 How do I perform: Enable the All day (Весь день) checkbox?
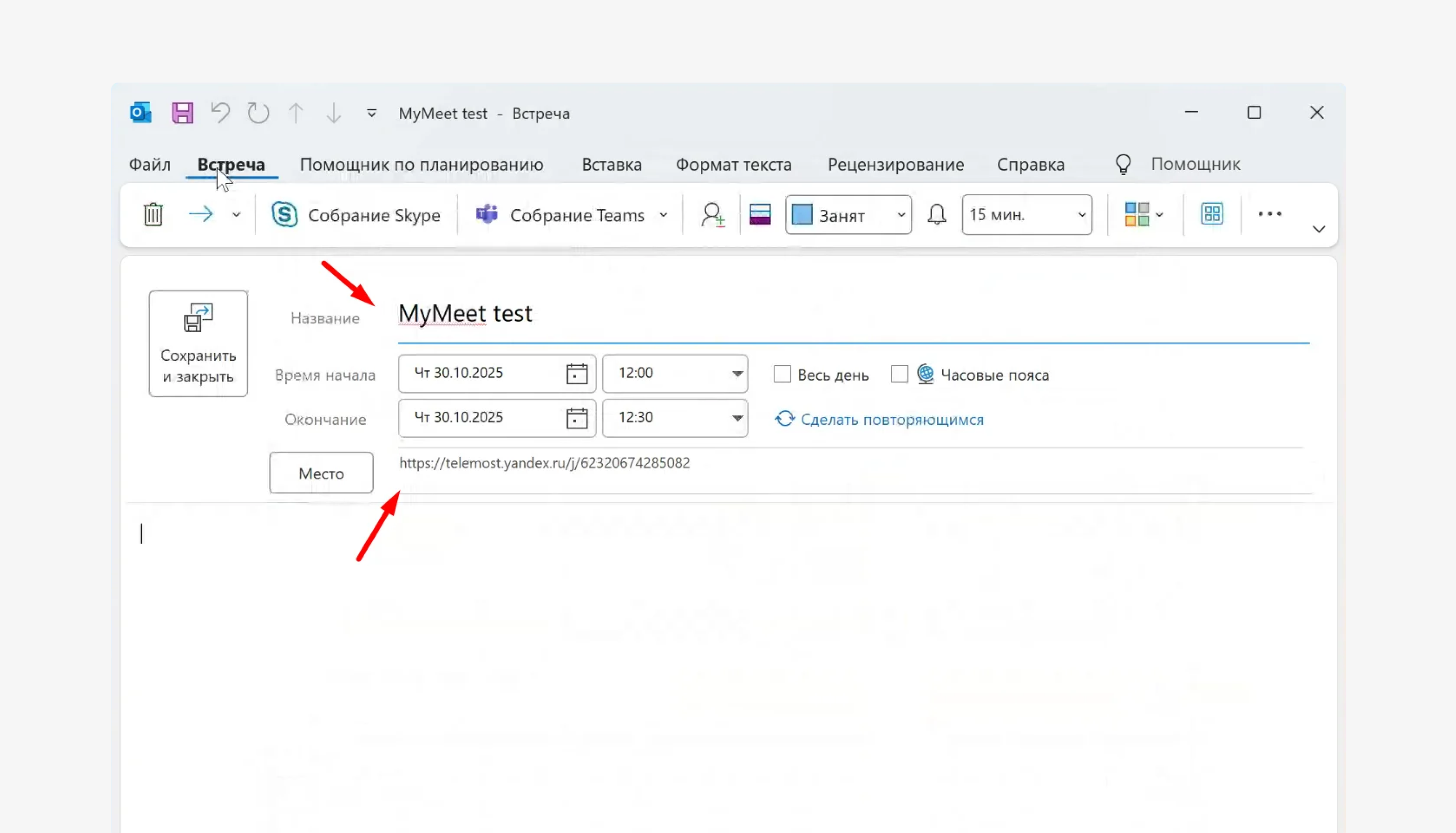782,374
